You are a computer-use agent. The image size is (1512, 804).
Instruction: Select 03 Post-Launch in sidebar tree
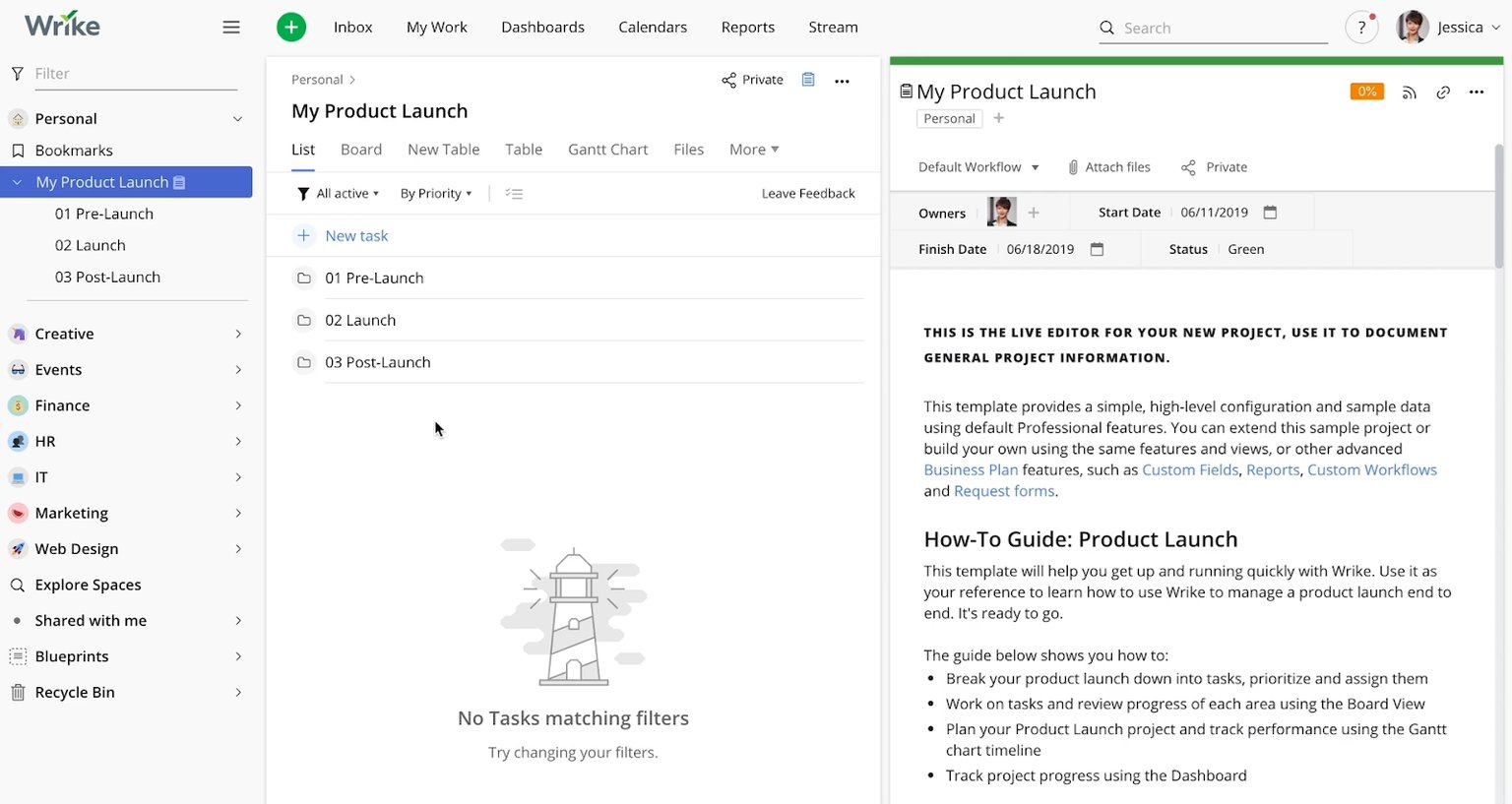point(107,278)
